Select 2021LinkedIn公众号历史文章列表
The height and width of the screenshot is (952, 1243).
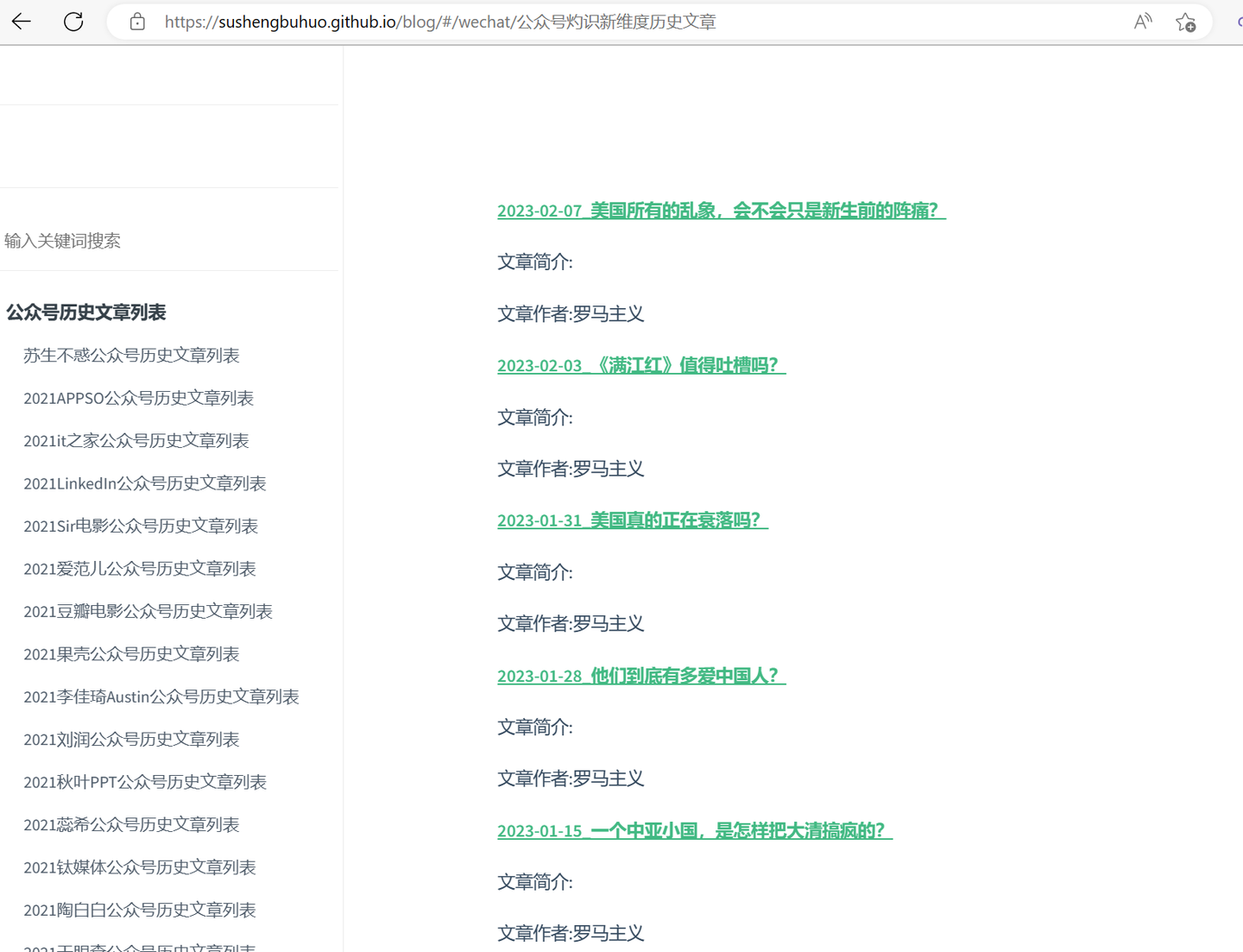point(145,483)
